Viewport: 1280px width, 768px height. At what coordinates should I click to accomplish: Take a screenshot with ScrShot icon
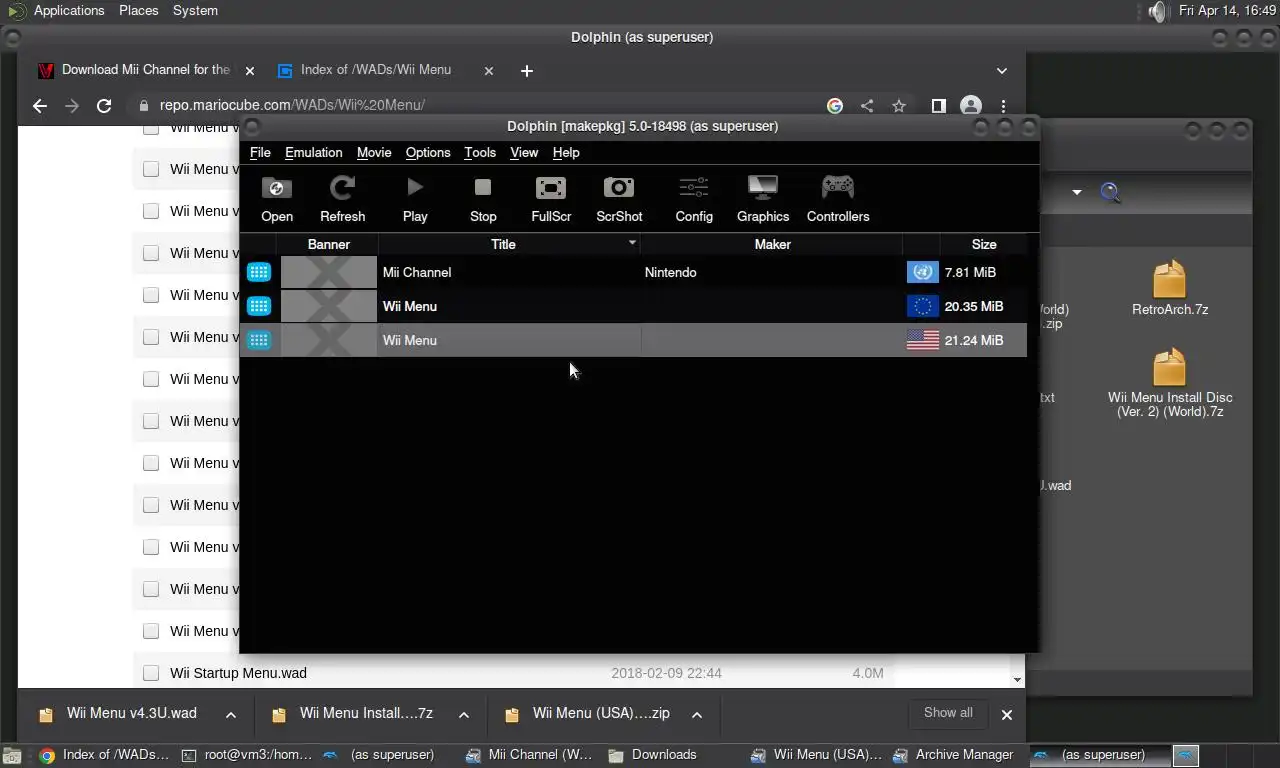(619, 199)
